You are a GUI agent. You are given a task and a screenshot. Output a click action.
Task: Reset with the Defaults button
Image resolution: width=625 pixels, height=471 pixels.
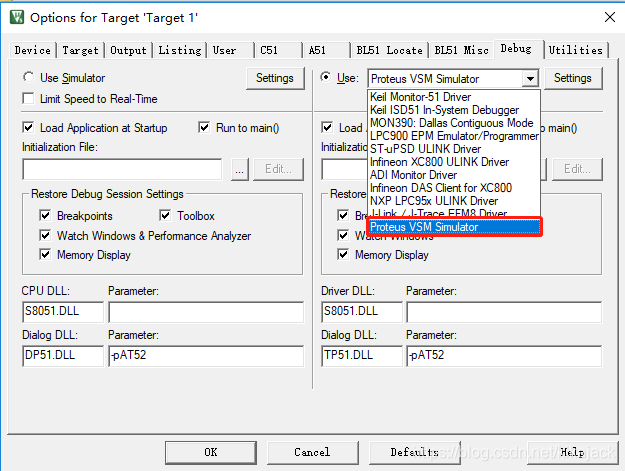click(415, 452)
